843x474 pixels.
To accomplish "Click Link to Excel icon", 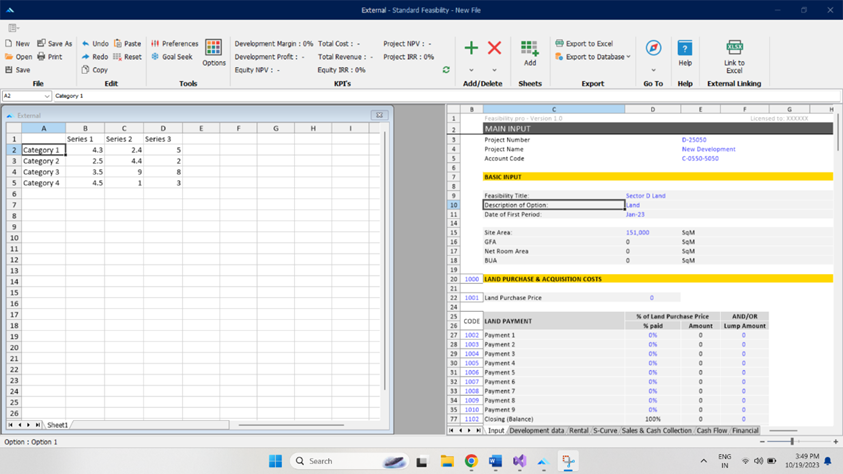I will coord(734,49).
